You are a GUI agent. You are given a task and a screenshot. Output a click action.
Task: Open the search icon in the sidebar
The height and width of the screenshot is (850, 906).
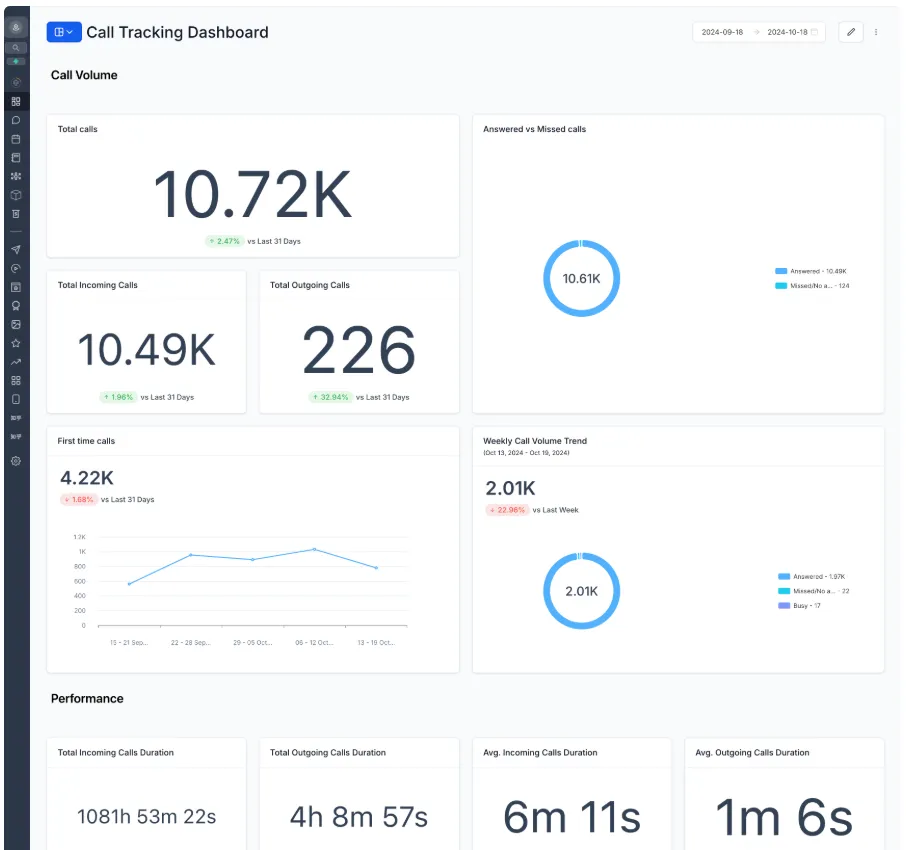tap(16, 48)
